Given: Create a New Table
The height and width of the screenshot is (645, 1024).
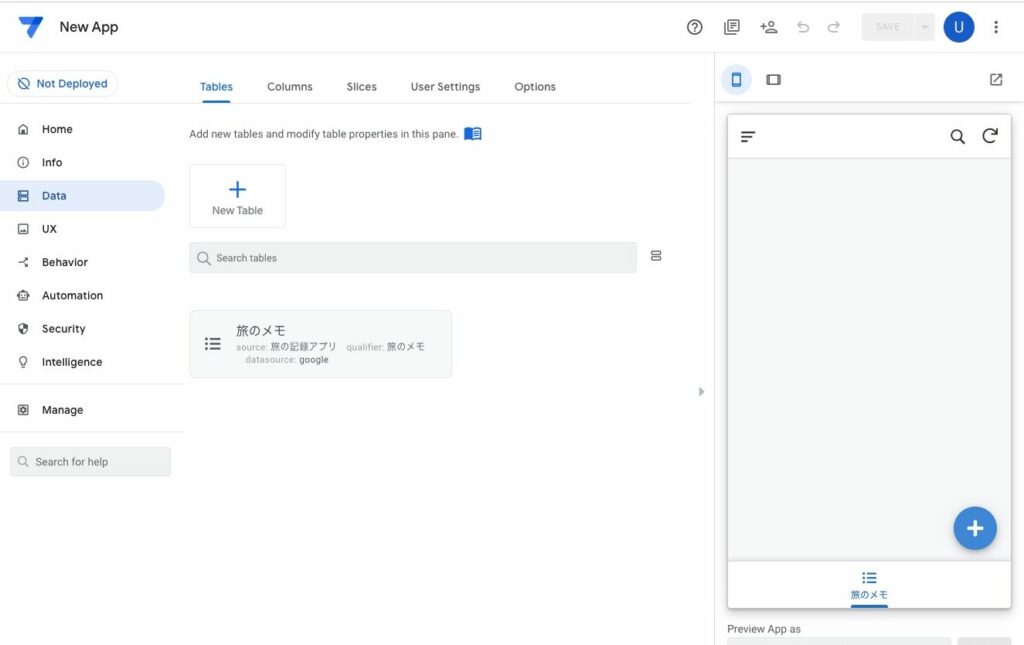Looking at the screenshot, I should (237, 195).
